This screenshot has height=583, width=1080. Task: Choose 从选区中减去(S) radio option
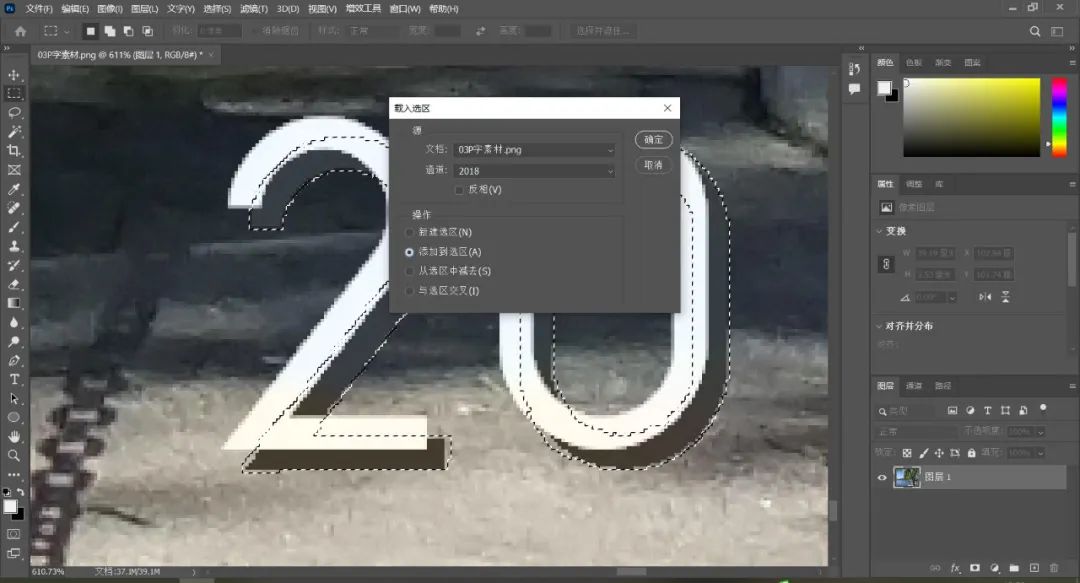[x=409, y=271]
